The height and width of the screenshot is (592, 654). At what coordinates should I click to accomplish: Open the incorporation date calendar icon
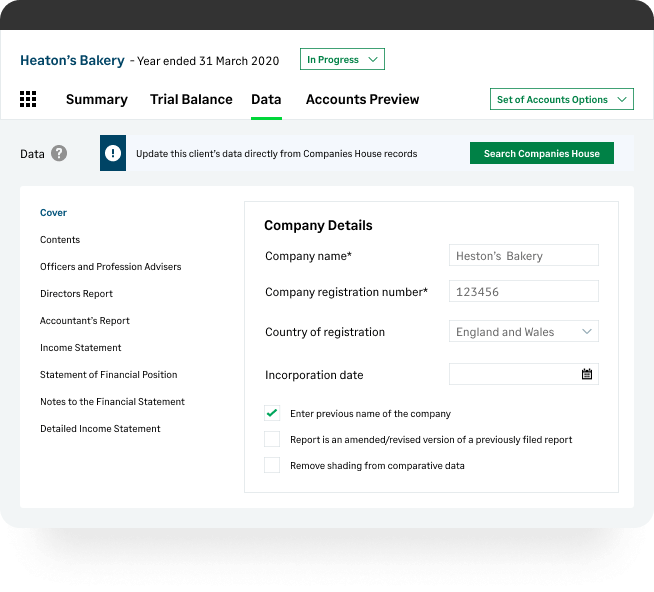[x=587, y=374]
